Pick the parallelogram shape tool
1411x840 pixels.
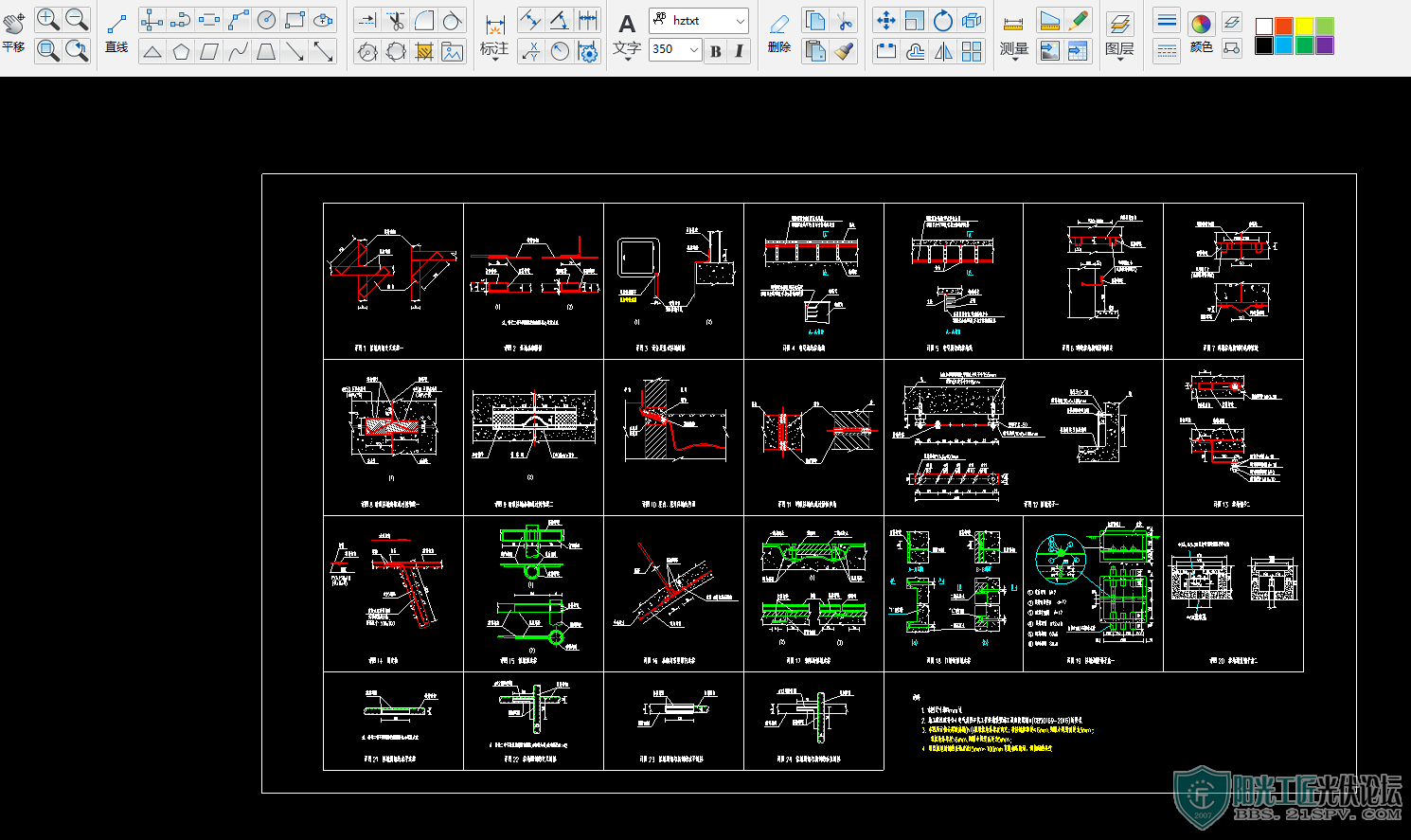pyautogui.click(x=209, y=51)
